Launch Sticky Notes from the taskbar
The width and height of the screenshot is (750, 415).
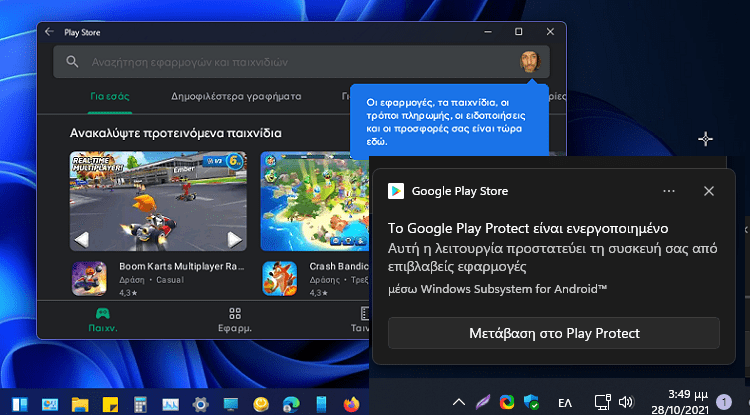[x=110, y=404]
